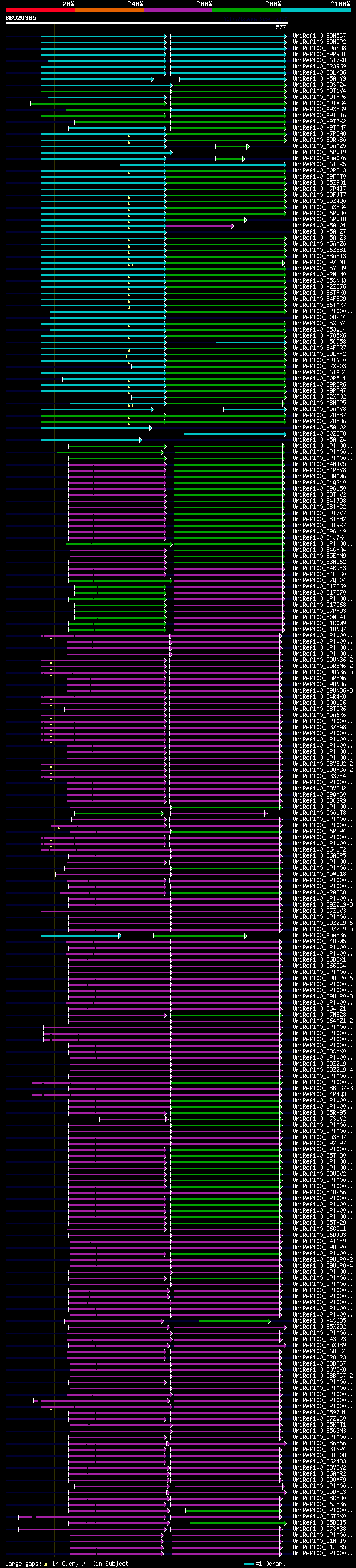Select hit label UniRef100_B8LKD6

(x=319, y=72)
